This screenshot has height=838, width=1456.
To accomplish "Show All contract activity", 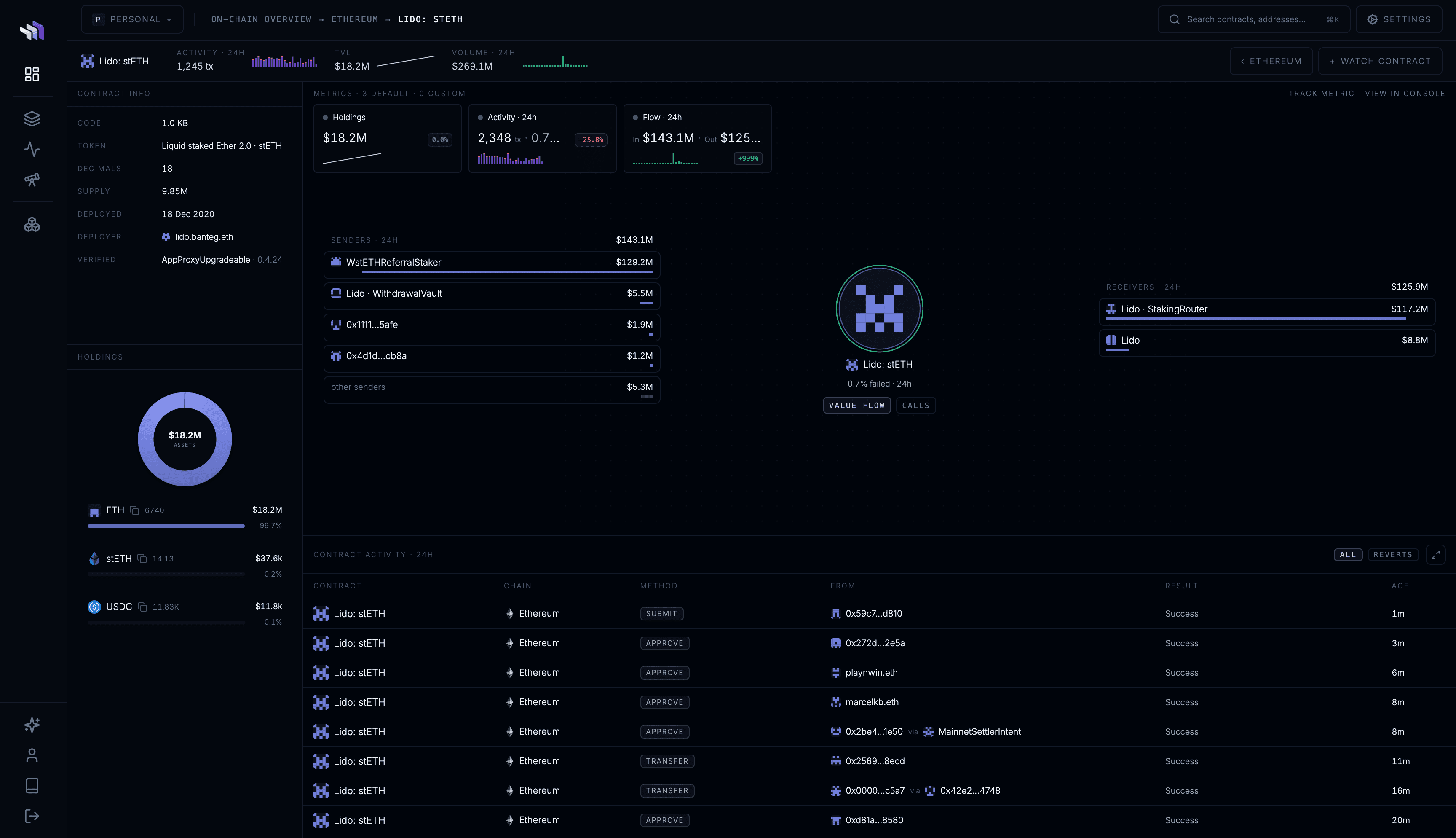I will point(1348,555).
